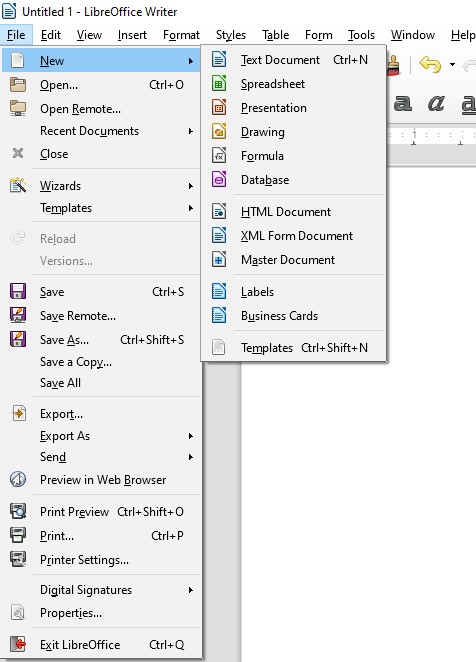The height and width of the screenshot is (662, 476).
Task: Click the italic 'a' character style icon
Action: [436, 103]
